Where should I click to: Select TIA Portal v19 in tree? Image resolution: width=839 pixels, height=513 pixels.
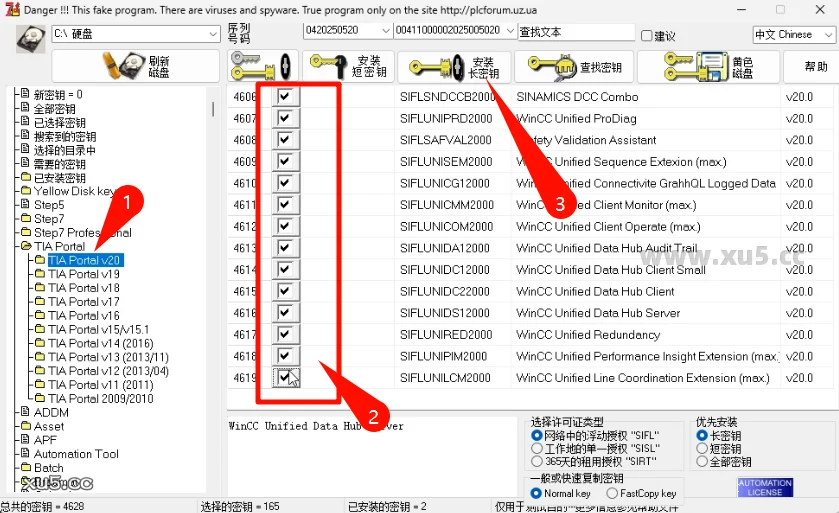coord(83,274)
